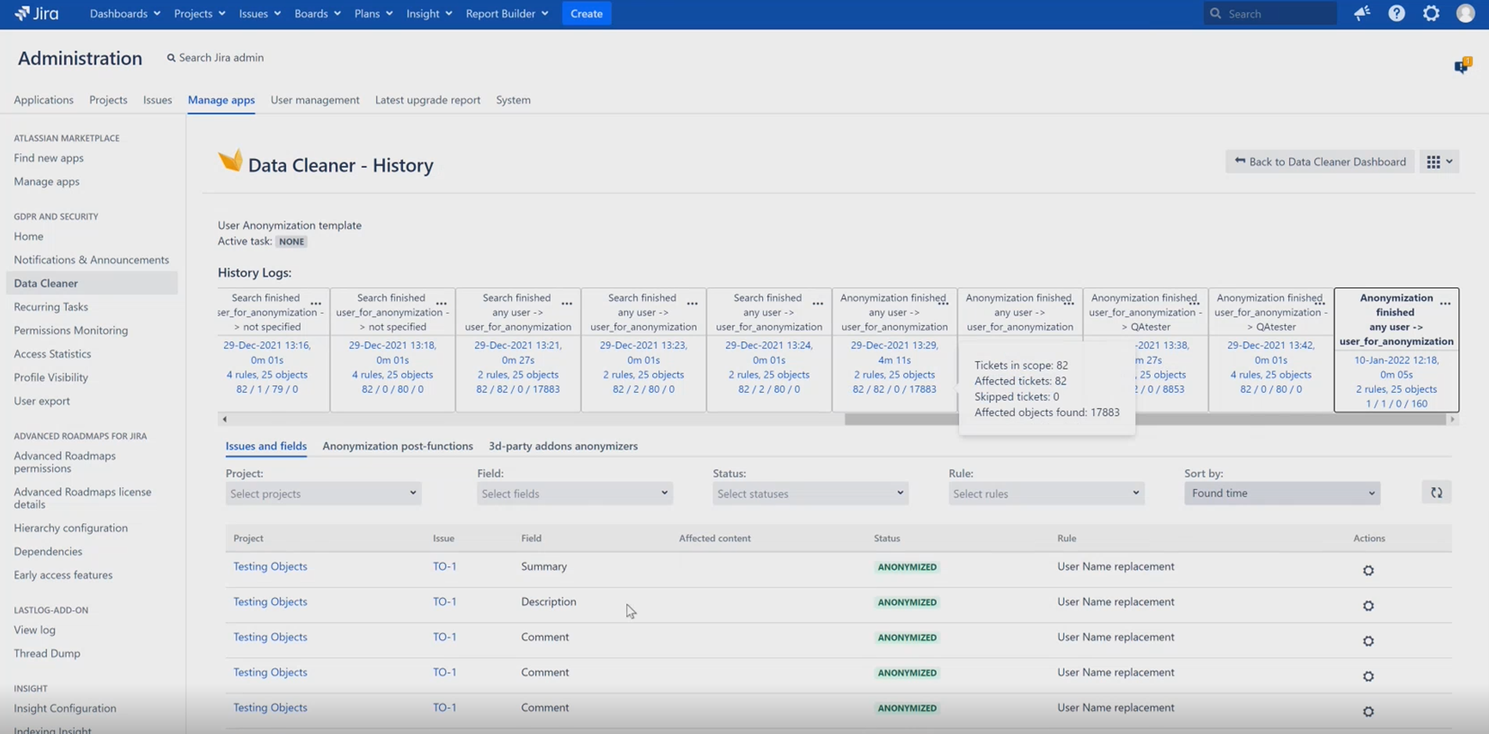The width and height of the screenshot is (1489, 734).
Task: Expand the app grid view dropdown
Action: click(1439, 161)
